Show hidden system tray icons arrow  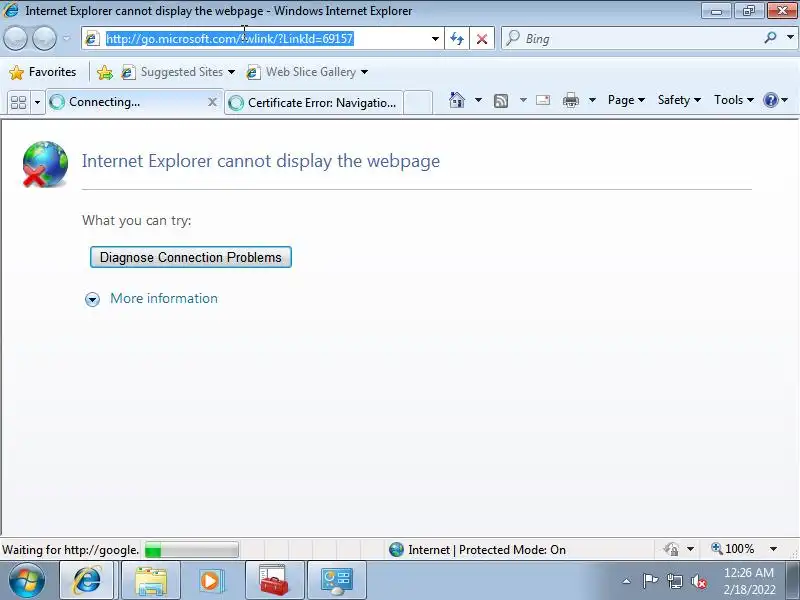pos(627,581)
